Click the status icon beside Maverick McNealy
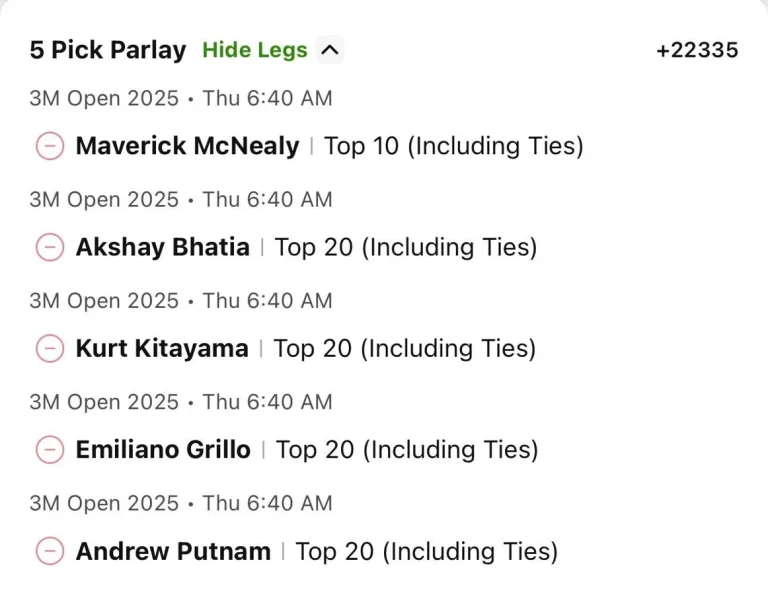The width and height of the screenshot is (768, 595). click(49, 146)
